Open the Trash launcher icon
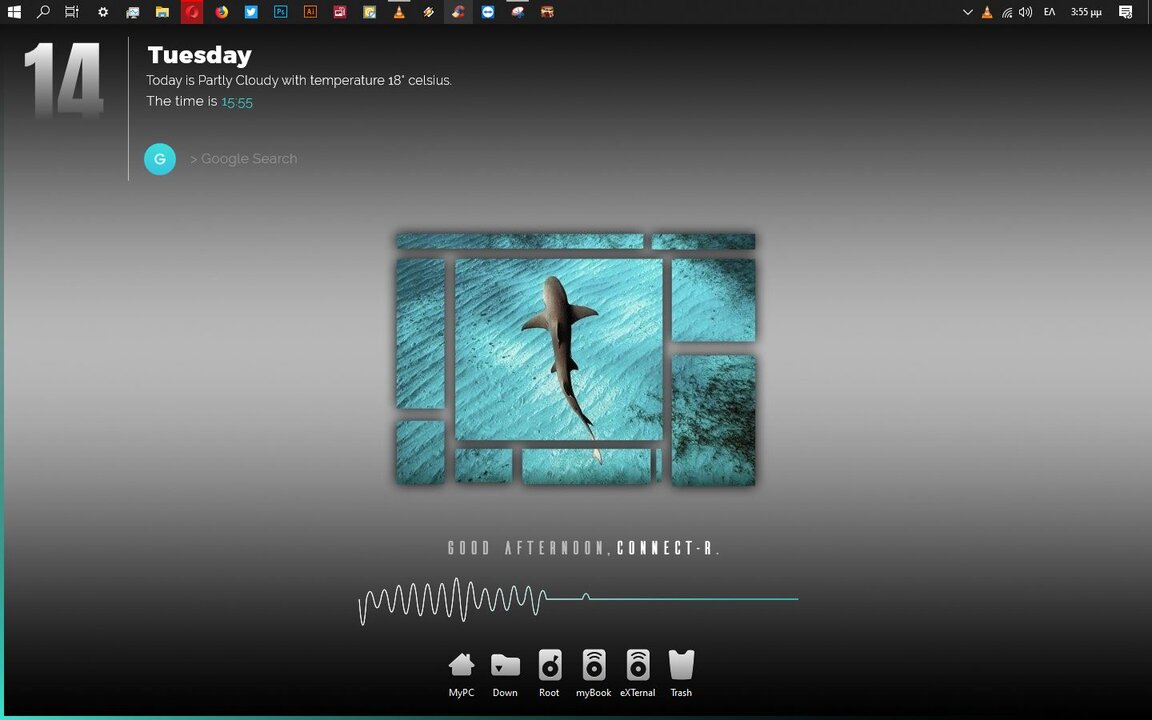1152x720 pixels. [681, 664]
